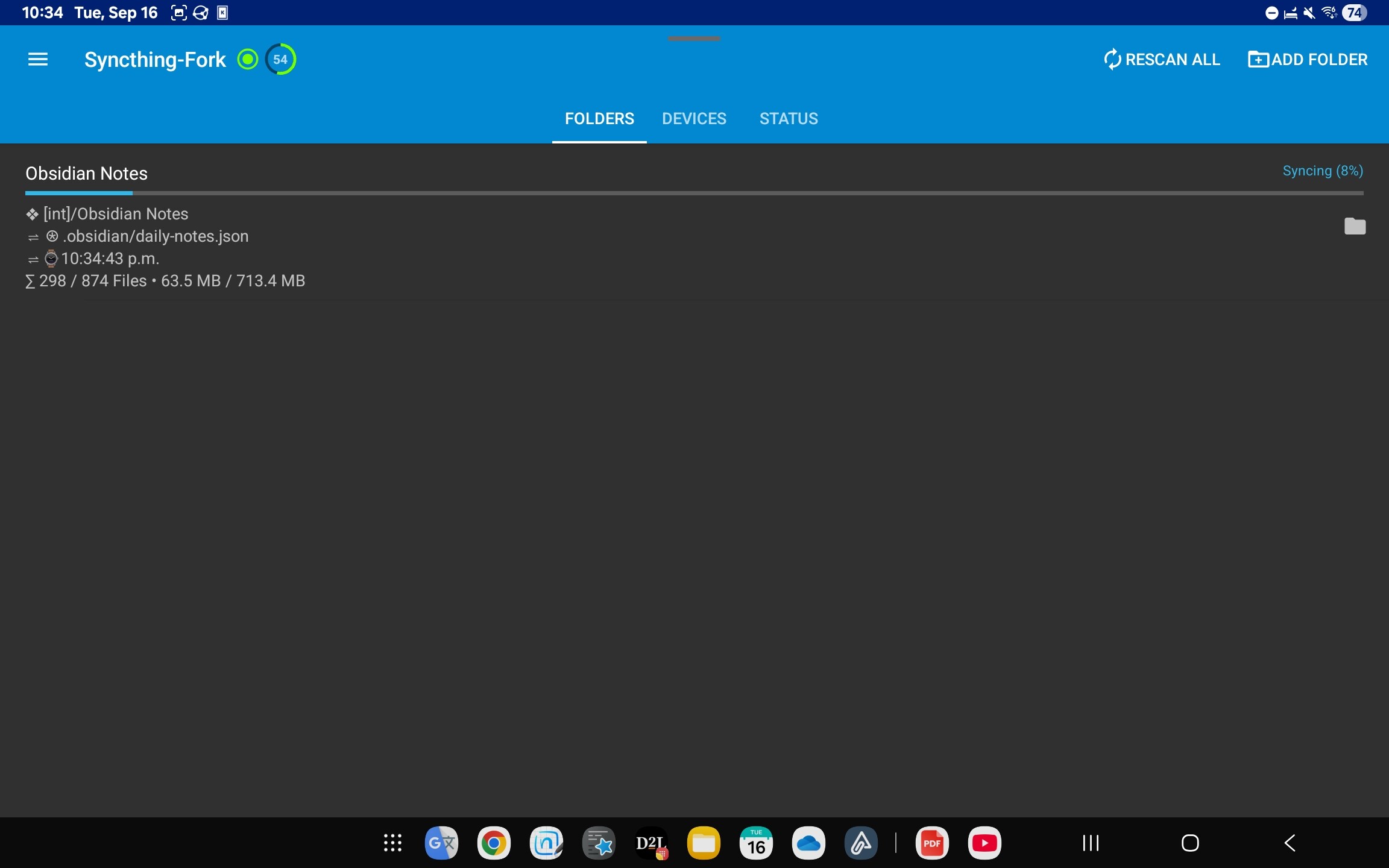Open the hamburger navigation menu
1389x868 pixels.
37,59
